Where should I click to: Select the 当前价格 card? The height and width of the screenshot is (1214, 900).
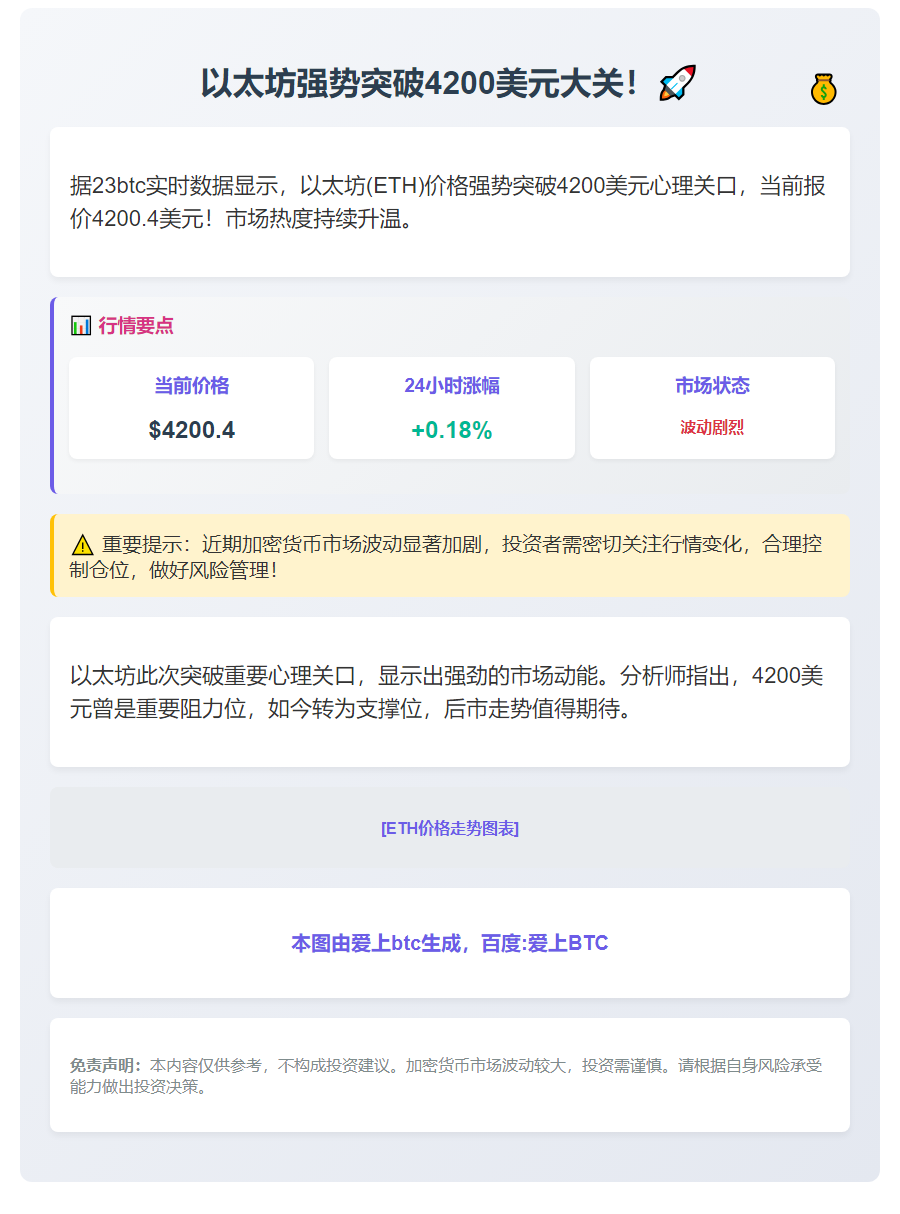pos(191,407)
